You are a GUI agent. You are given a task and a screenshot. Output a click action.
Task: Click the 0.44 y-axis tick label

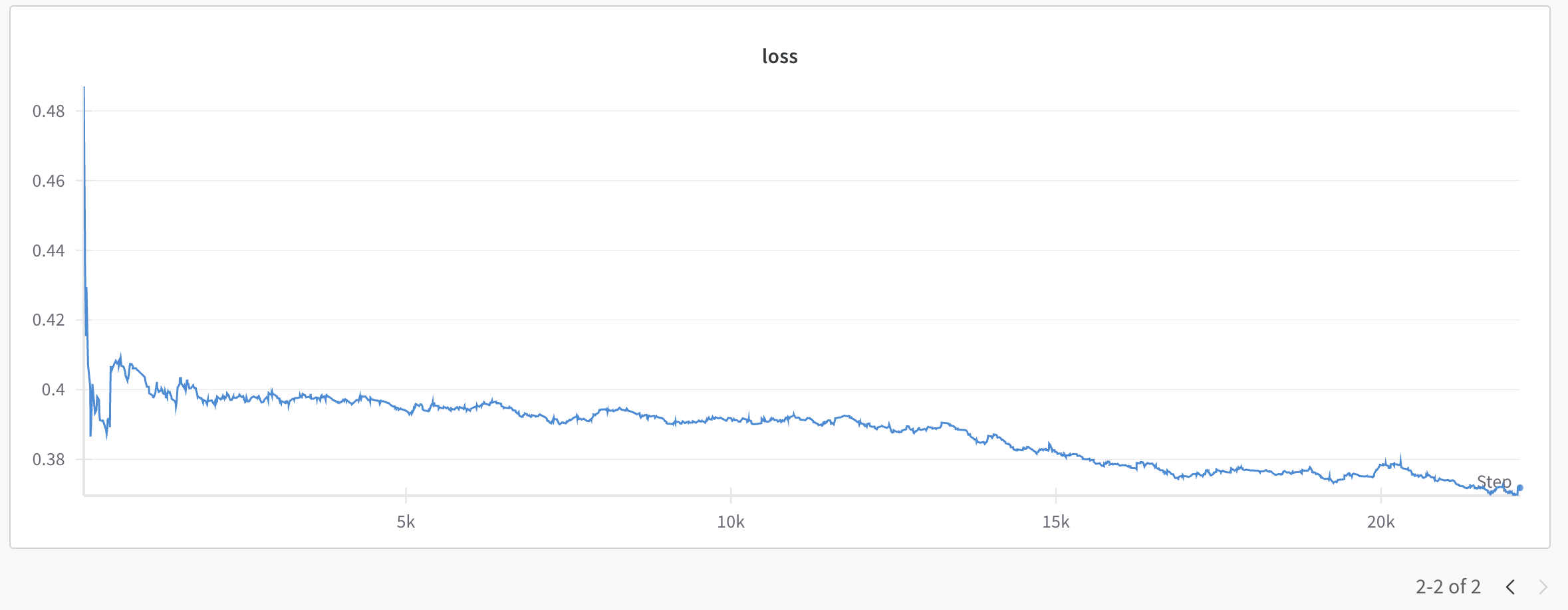click(49, 251)
